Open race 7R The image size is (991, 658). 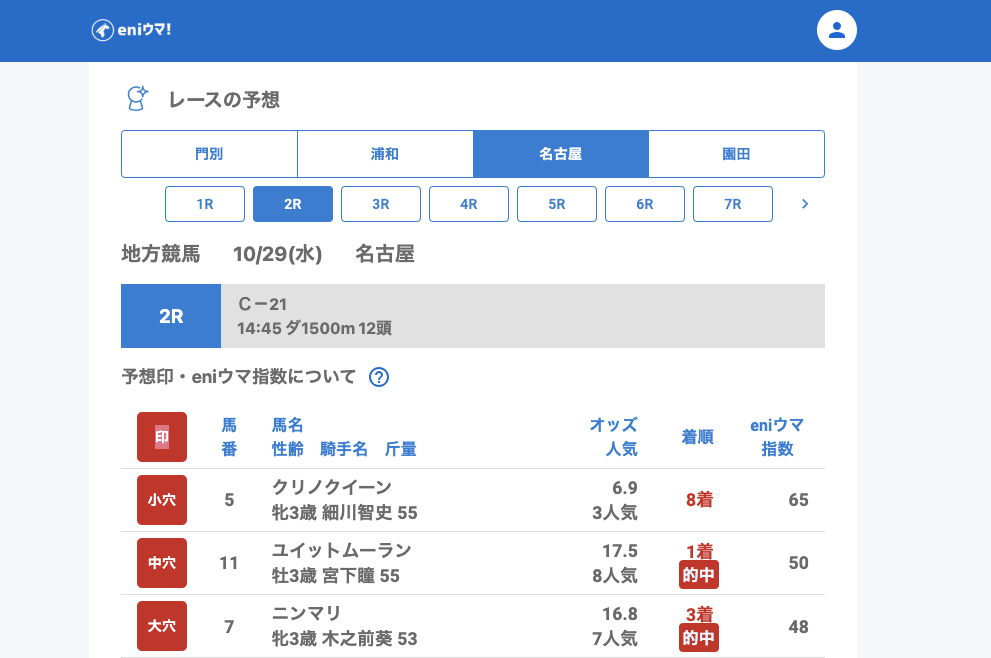point(733,204)
